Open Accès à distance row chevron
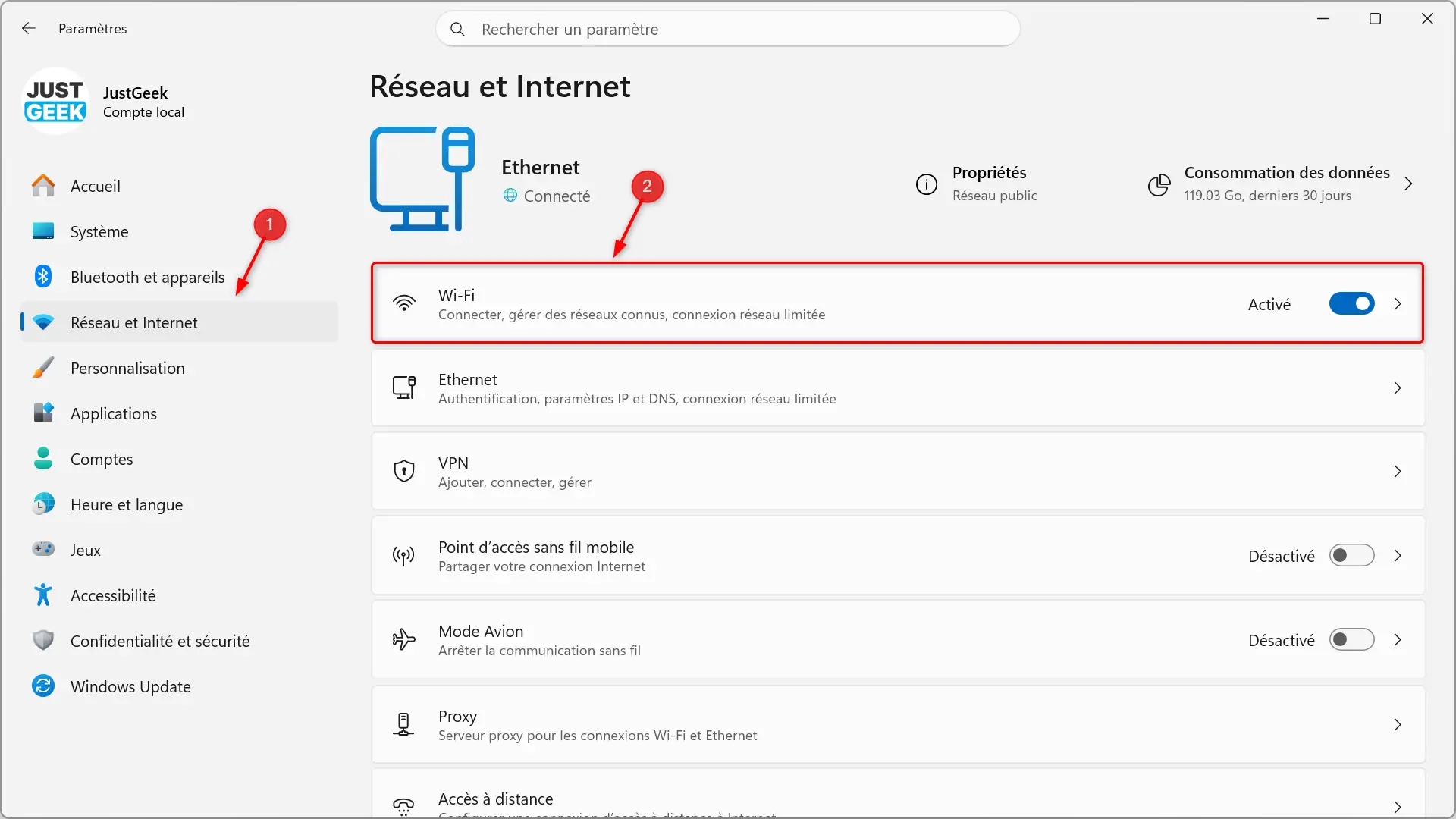 pyautogui.click(x=1398, y=807)
